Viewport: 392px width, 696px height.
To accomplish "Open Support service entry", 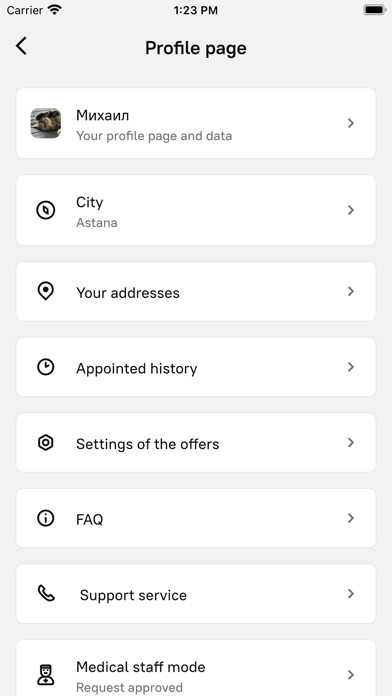I will (x=196, y=593).
